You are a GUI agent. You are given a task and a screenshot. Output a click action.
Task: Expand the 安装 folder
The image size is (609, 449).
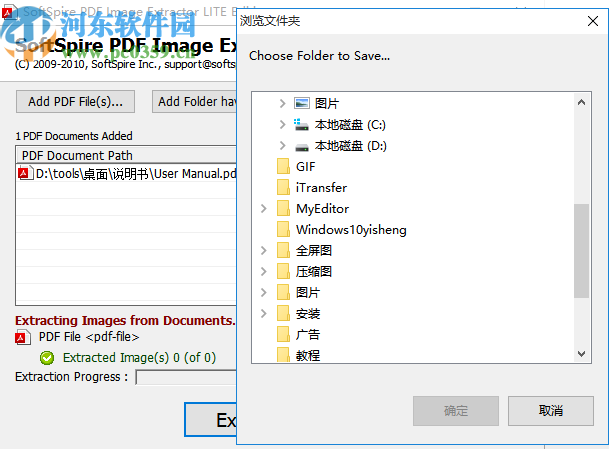264,313
